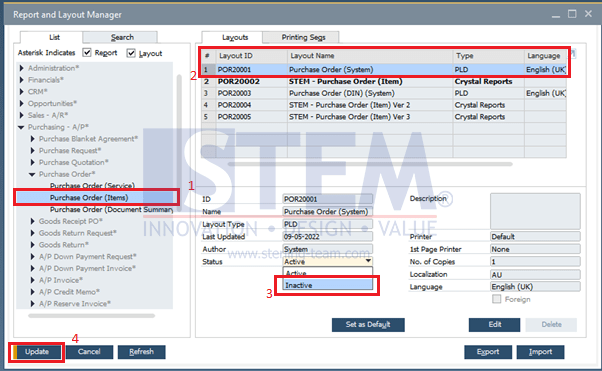Viewport: 602px width, 371px height.
Task: Expand the Financials tree node
Action: point(22,80)
